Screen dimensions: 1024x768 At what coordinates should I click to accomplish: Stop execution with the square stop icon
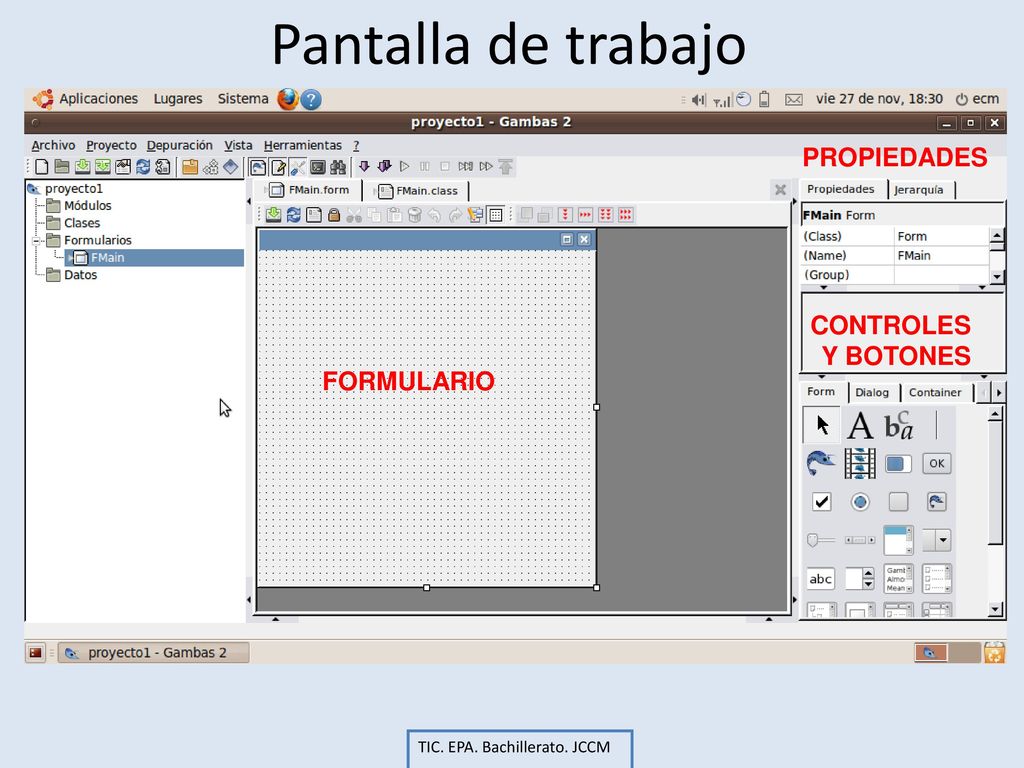445,167
